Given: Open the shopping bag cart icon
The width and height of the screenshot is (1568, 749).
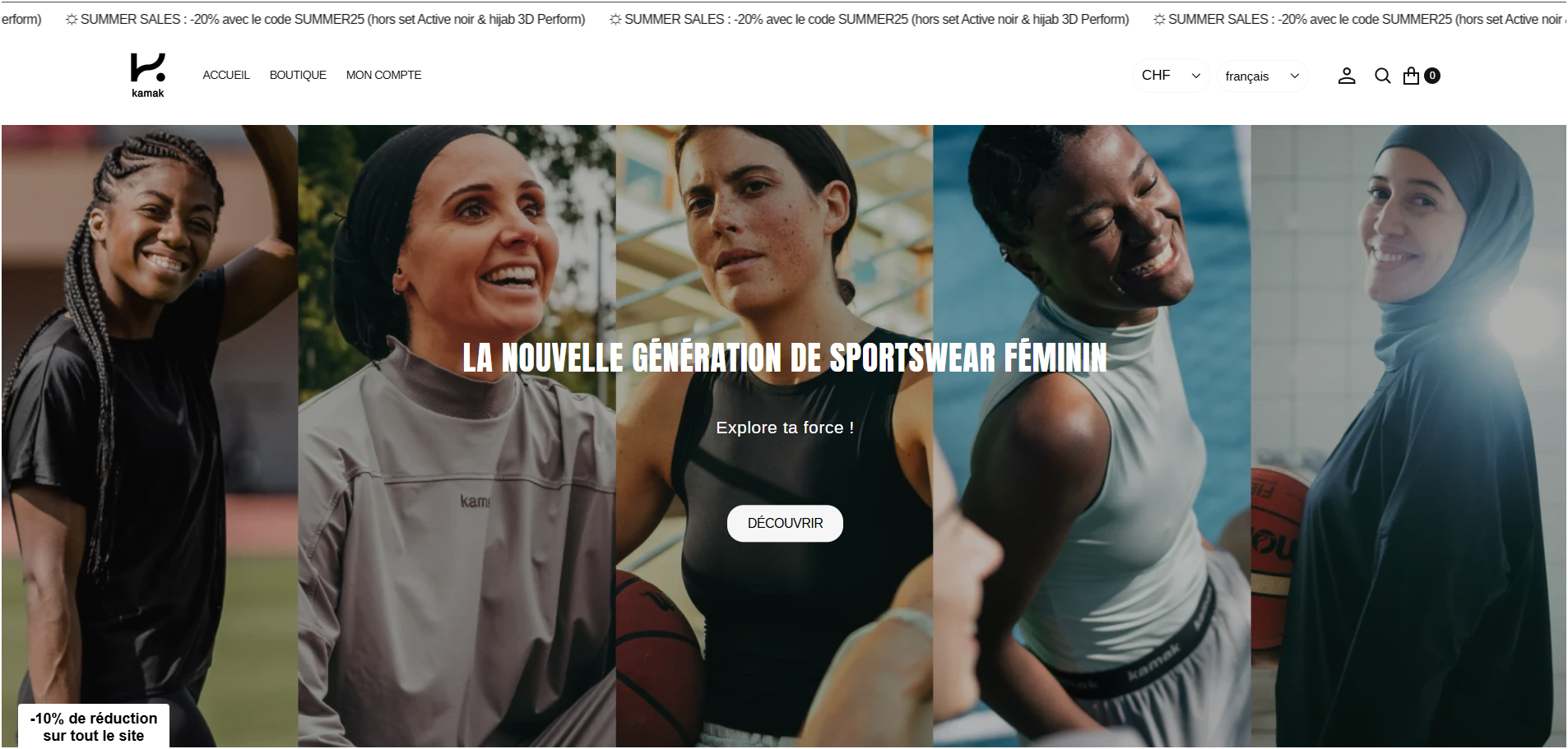Looking at the screenshot, I should [1412, 76].
